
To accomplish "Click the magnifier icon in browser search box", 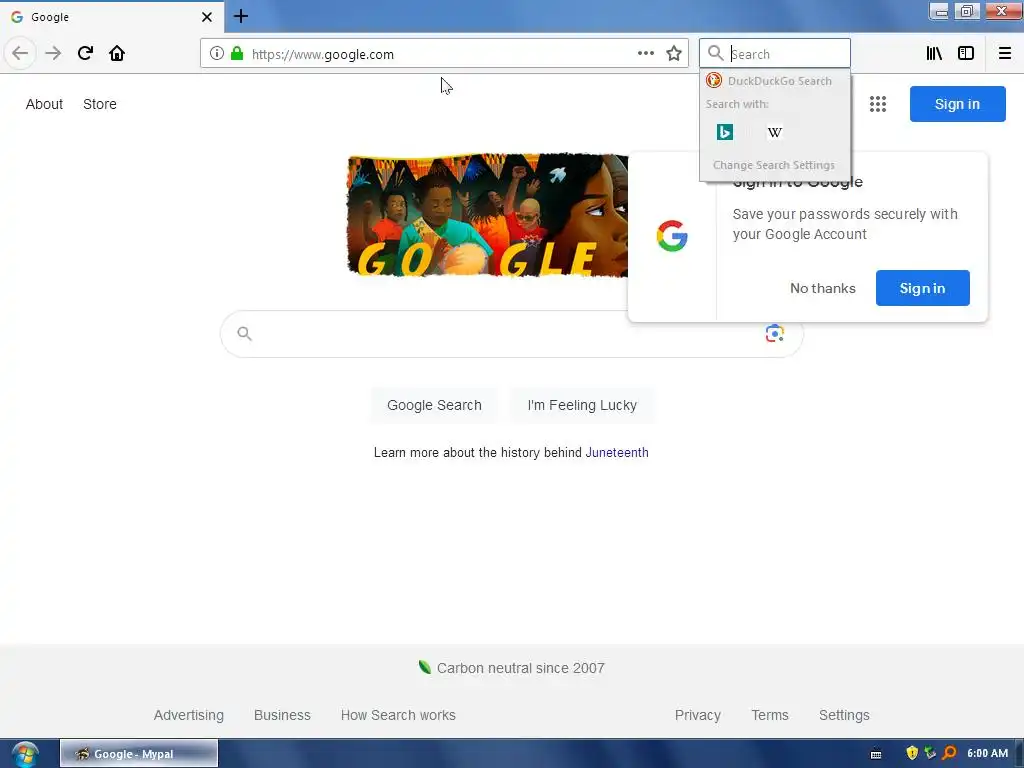I will [716, 54].
